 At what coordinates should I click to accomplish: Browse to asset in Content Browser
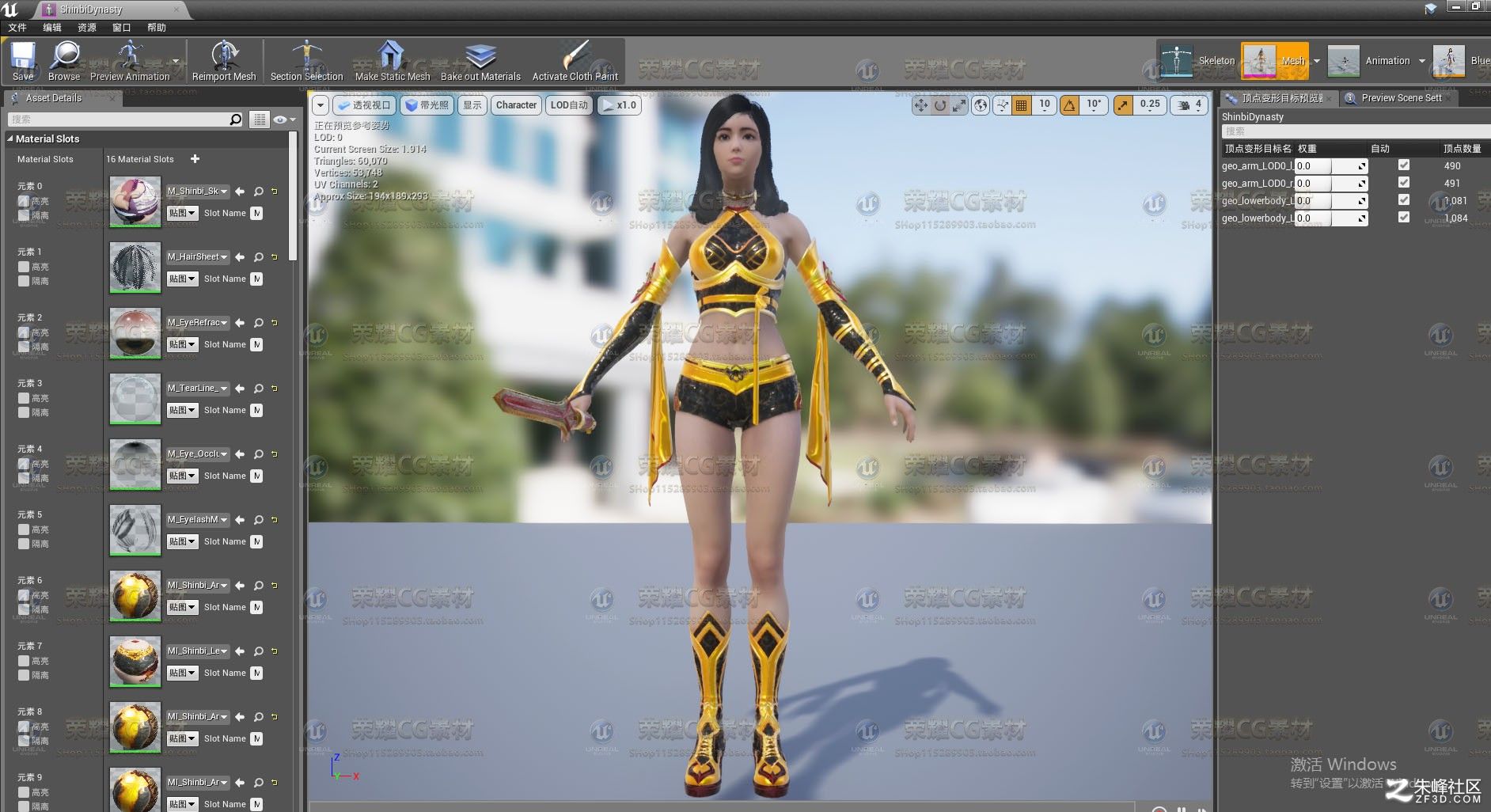tap(64, 61)
